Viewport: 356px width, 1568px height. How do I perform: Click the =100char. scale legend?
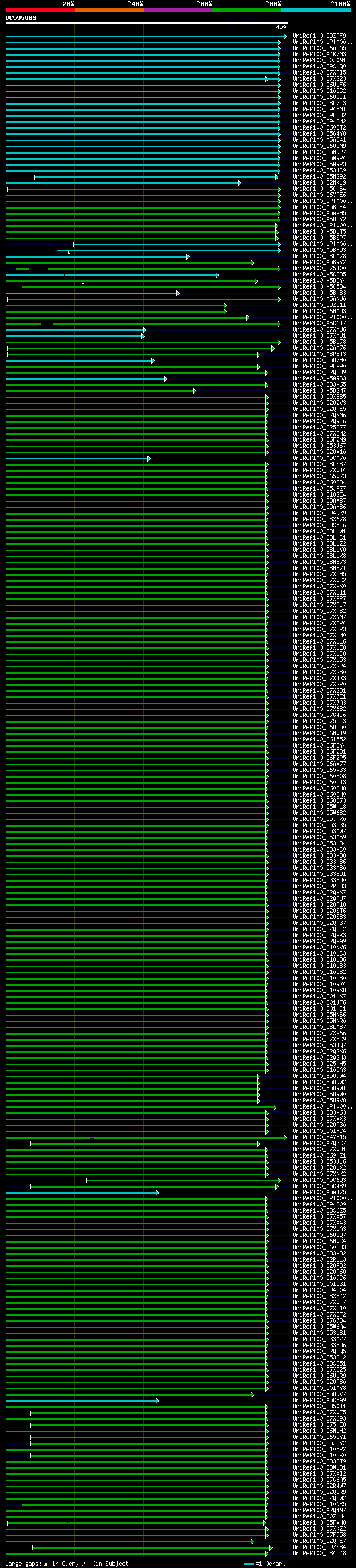point(264,1564)
